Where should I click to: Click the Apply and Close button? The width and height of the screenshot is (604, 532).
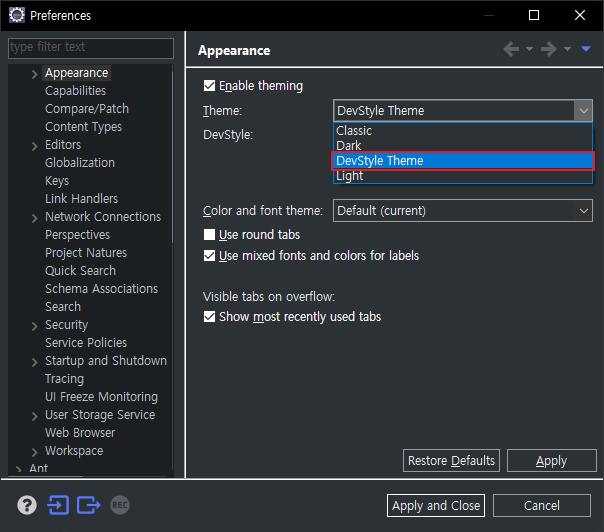pyautogui.click(x=436, y=505)
